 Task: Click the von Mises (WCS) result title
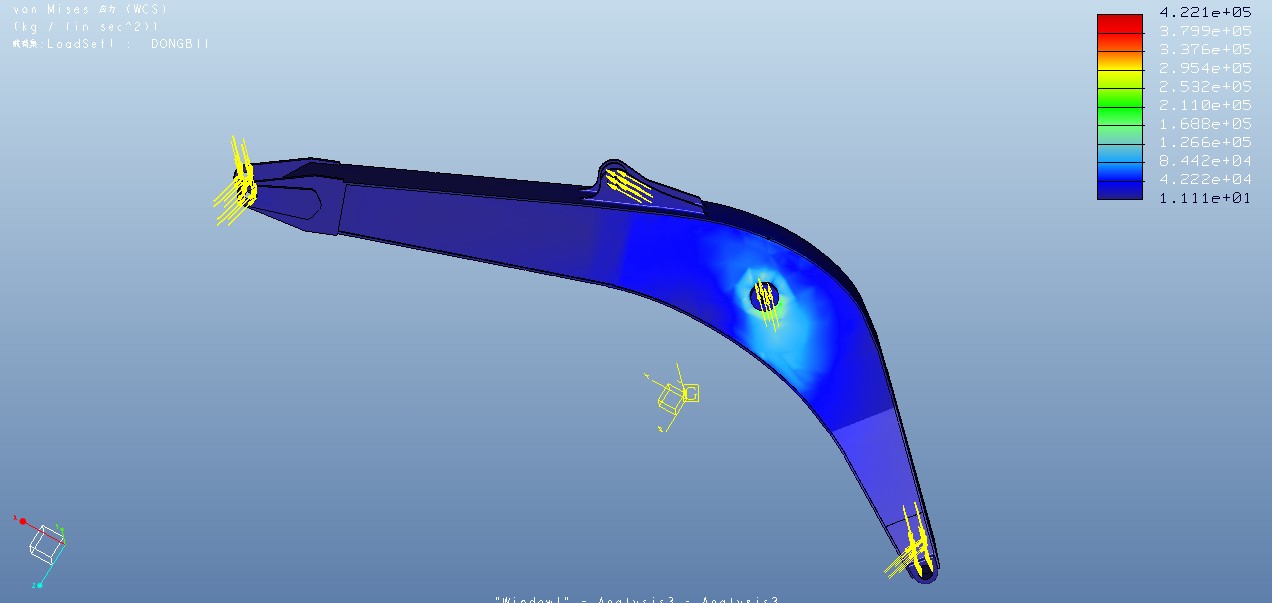tap(90, 9)
